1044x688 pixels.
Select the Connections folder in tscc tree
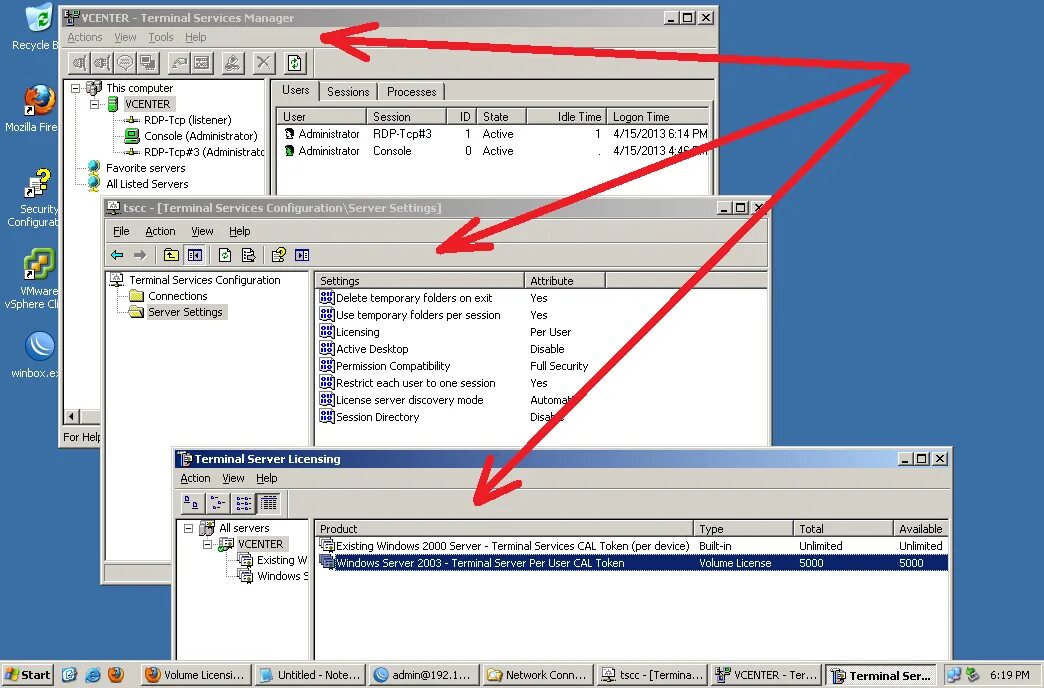177,296
